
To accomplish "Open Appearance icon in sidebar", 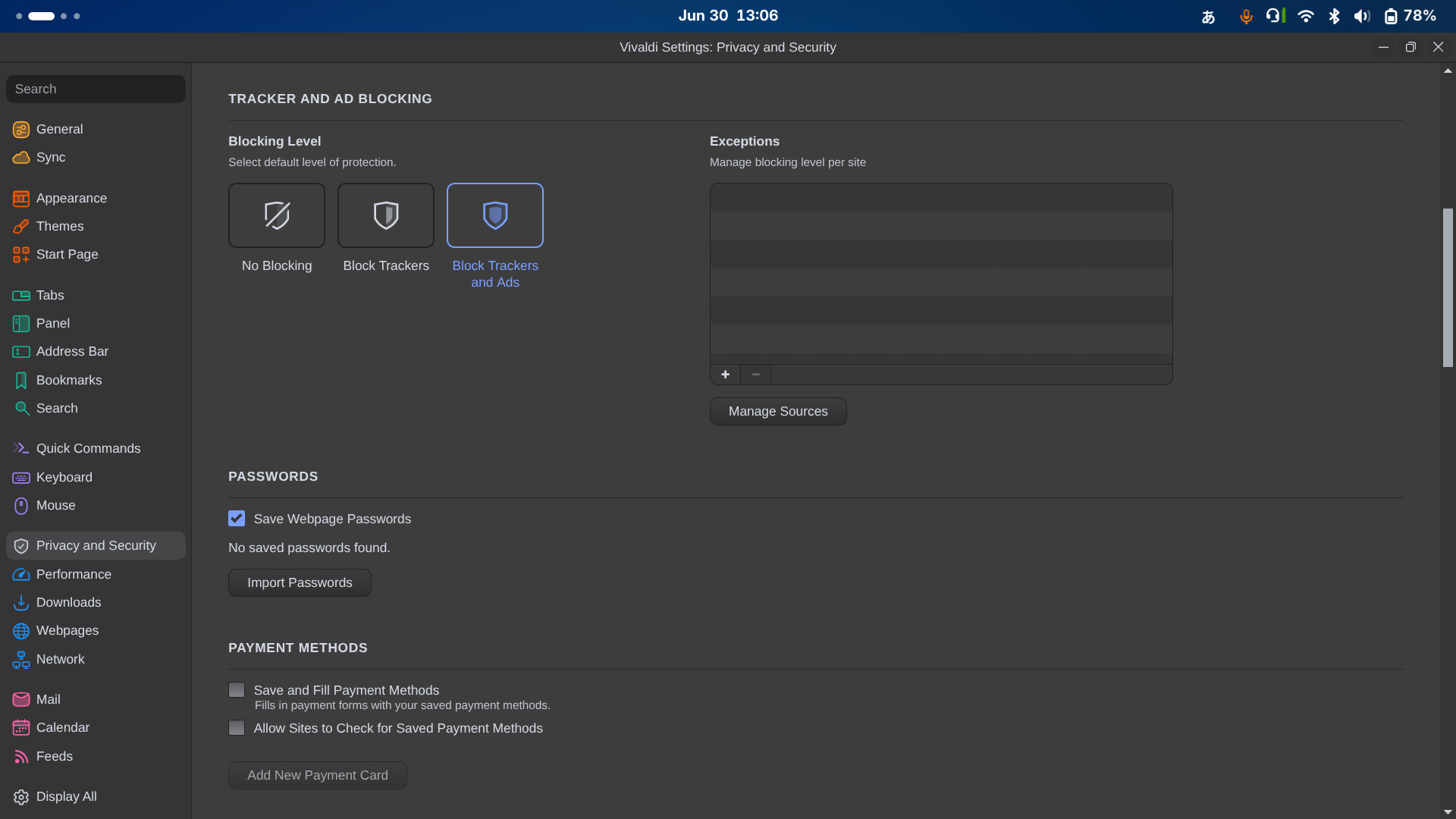I will [x=21, y=199].
